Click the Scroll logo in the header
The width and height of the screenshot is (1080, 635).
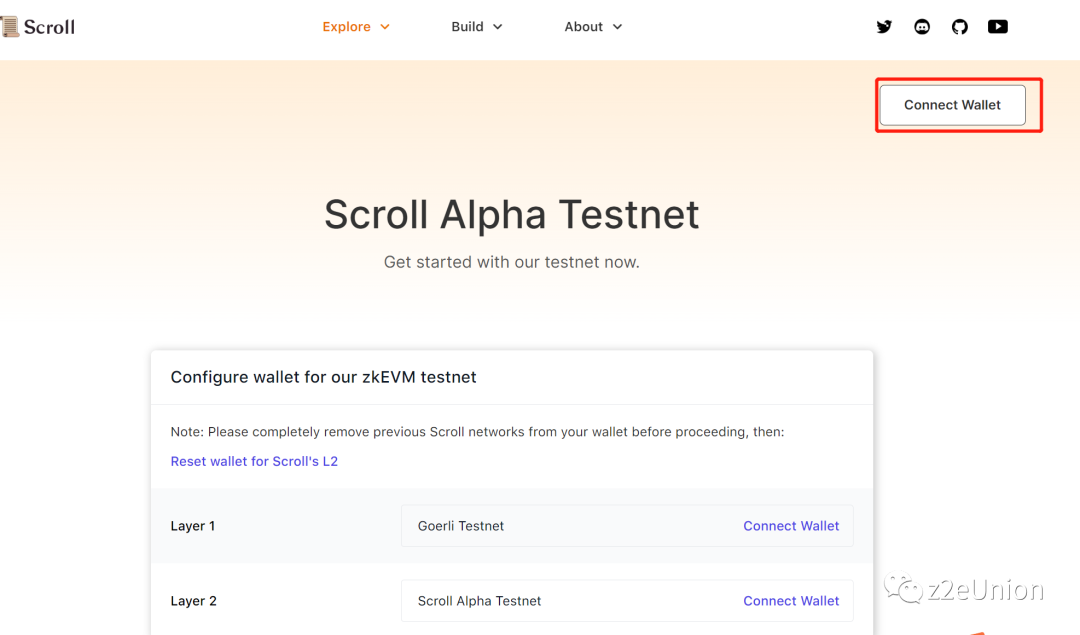coord(38,27)
